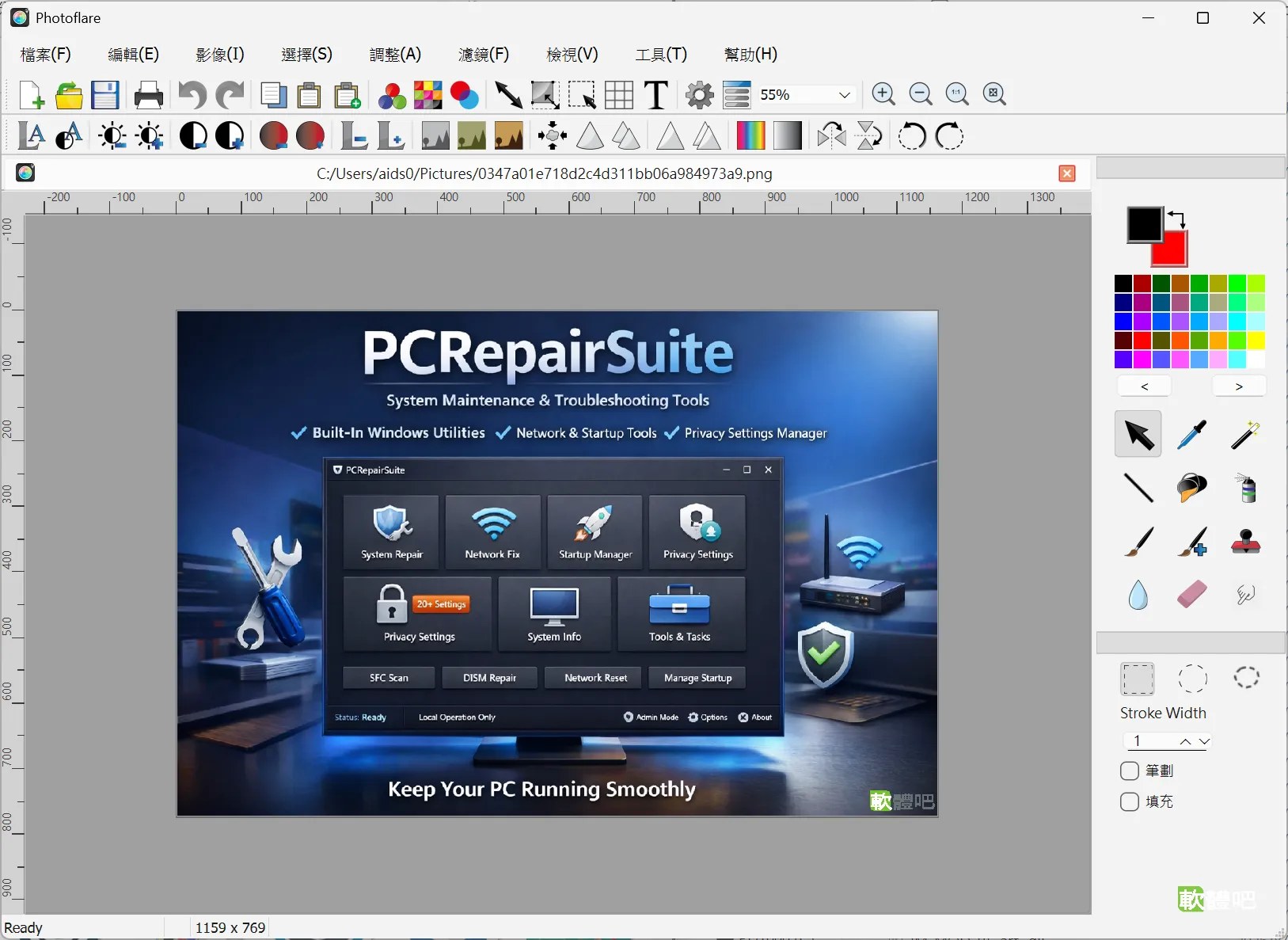Screen dimensions: 1288x940
Task: Open a file using the folder icon
Action: [x=69, y=95]
